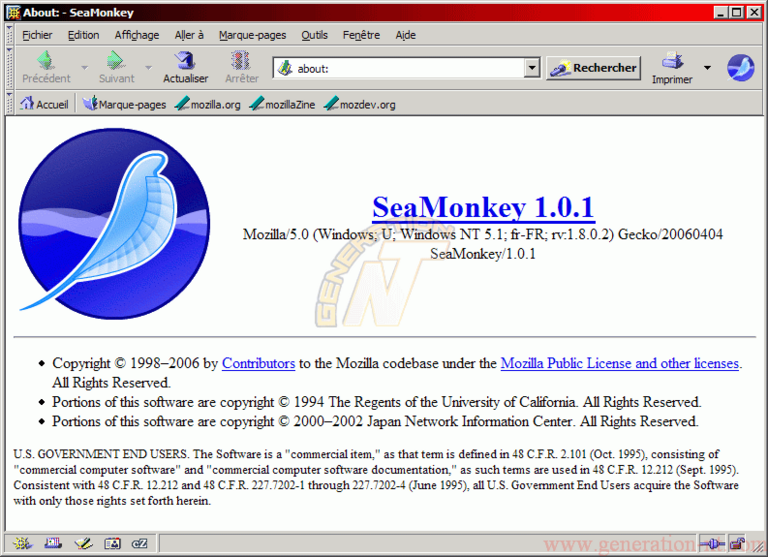Image resolution: width=768 pixels, height=557 pixels.
Task: Open Address Book from the status bar icon
Action: pos(112,543)
